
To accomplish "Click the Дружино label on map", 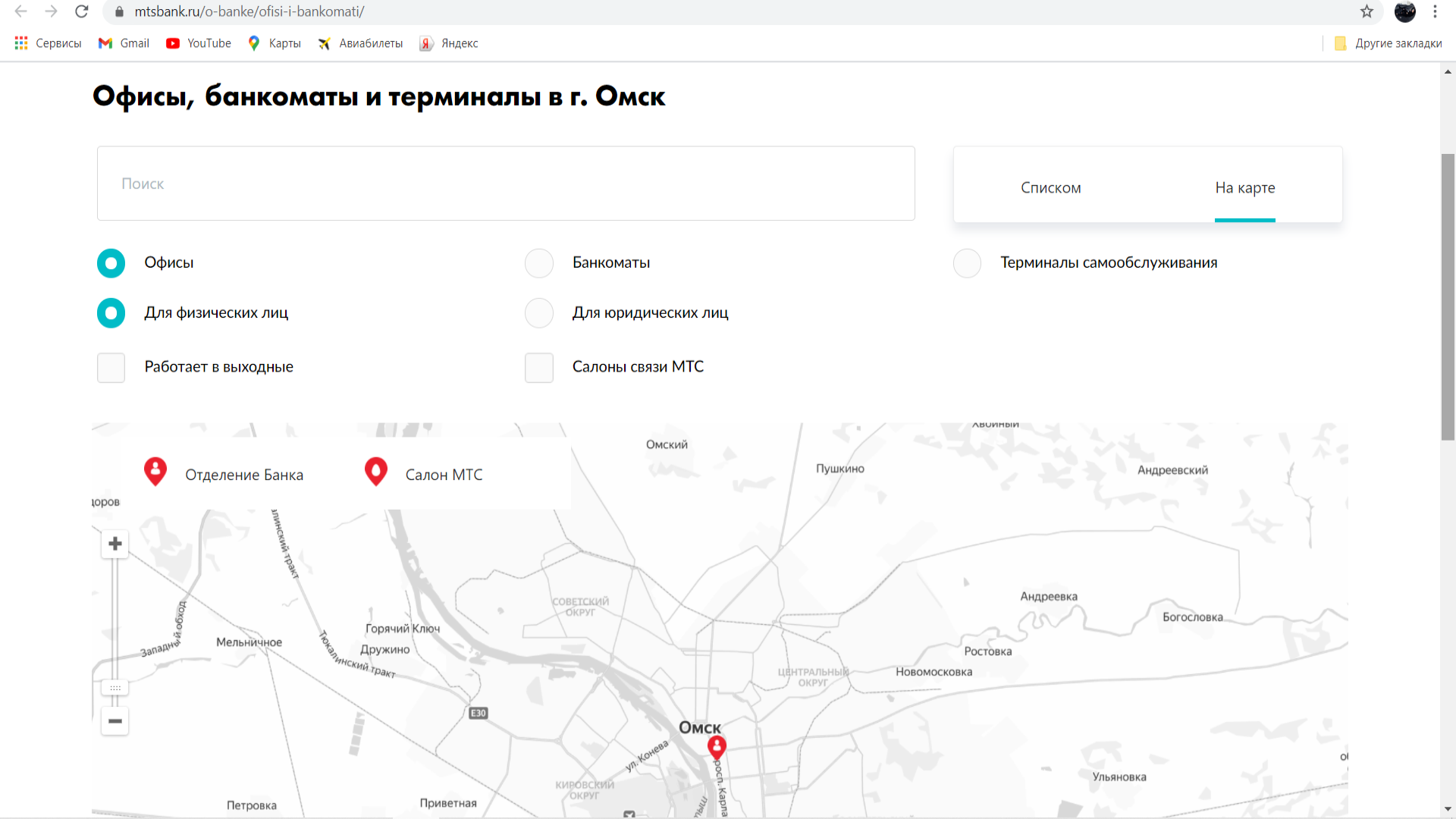I will coord(385,650).
